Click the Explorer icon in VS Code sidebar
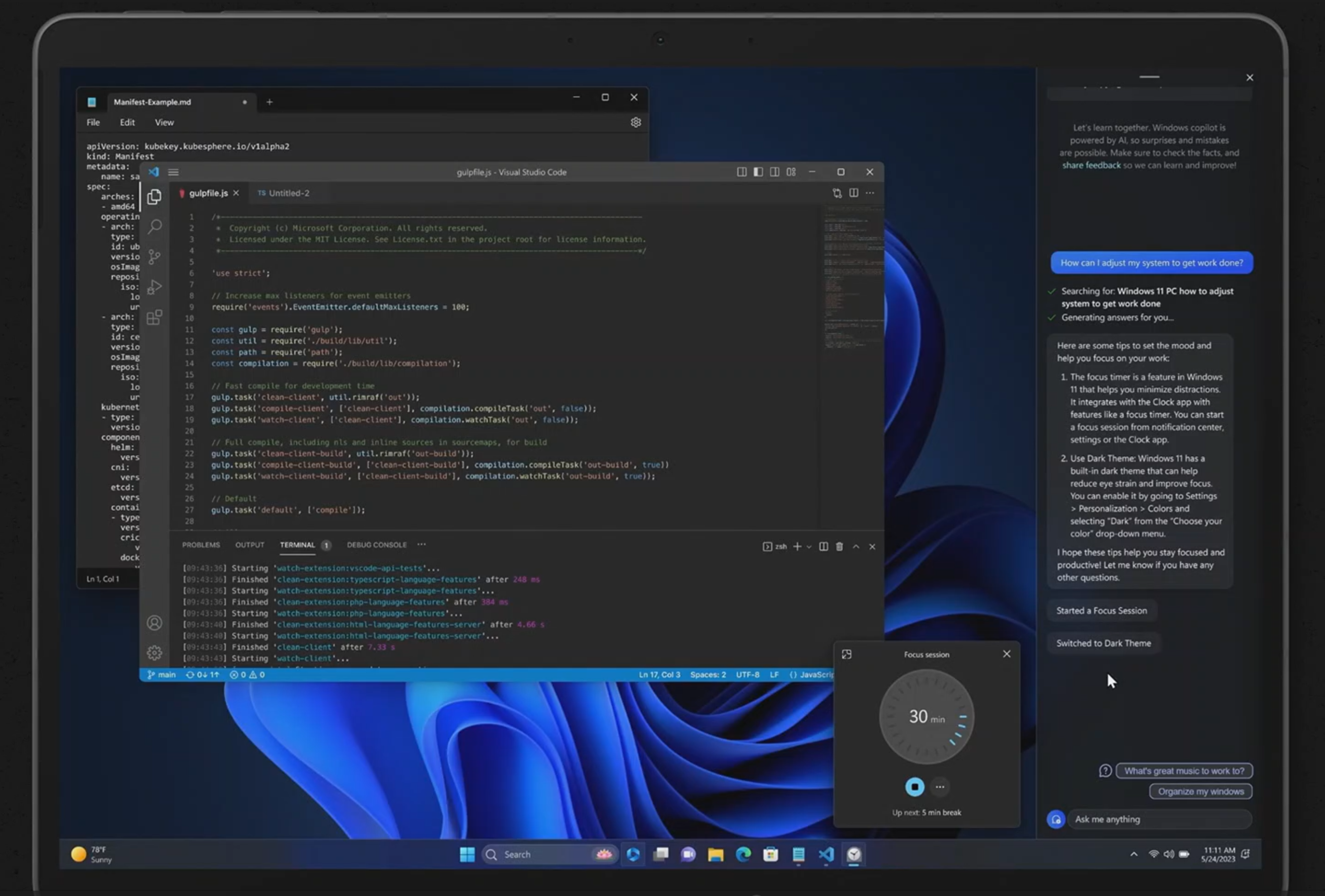 point(154,195)
